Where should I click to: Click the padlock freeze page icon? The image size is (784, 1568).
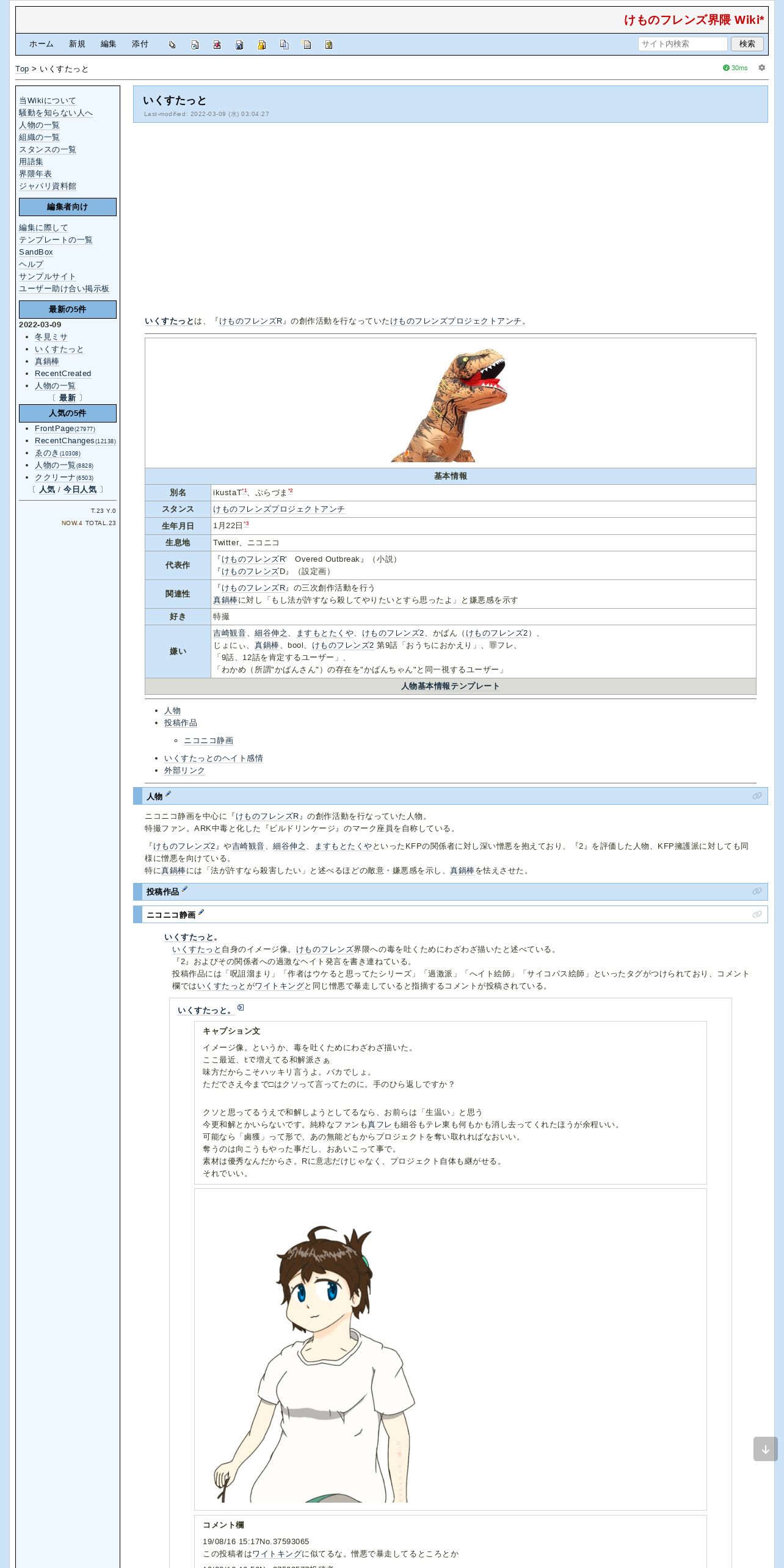[261, 45]
